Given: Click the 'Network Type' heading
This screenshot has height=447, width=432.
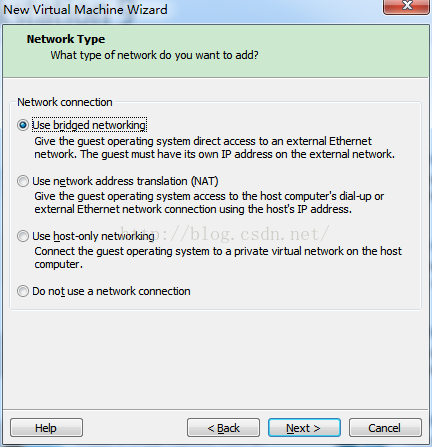Looking at the screenshot, I should point(66,39).
